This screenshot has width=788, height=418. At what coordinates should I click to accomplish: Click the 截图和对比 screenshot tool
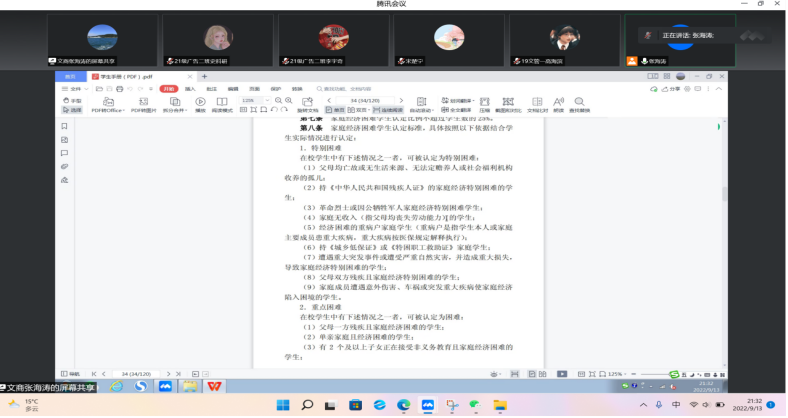(x=508, y=104)
